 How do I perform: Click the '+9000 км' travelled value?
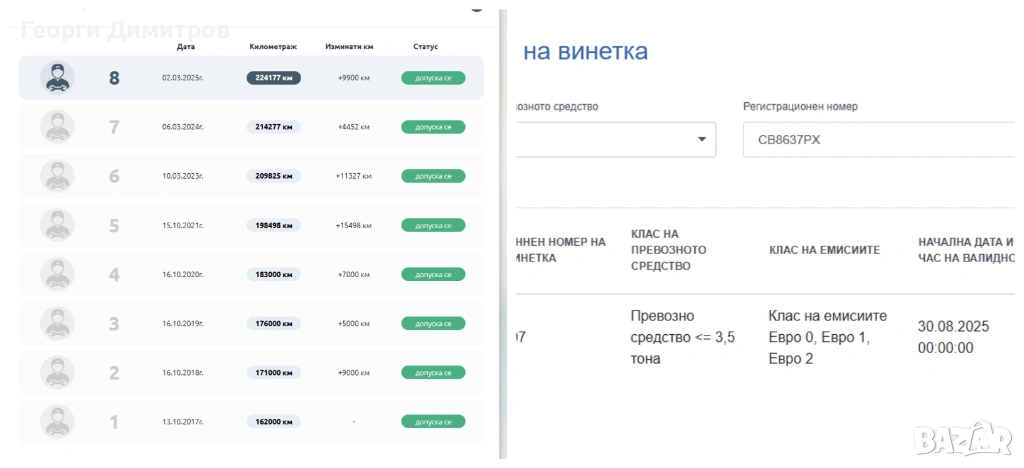tap(353, 372)
